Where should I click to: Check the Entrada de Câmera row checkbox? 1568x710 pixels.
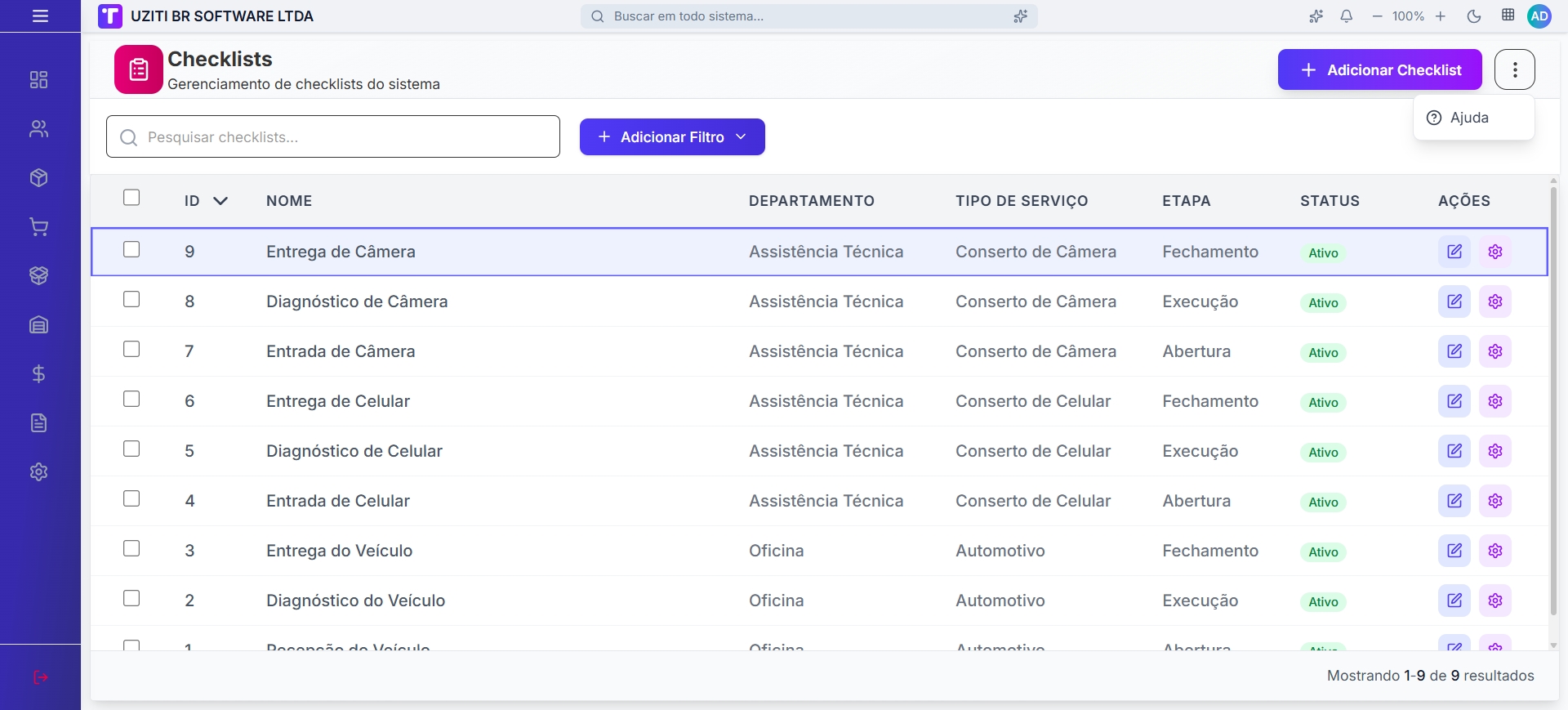(131, 350)
